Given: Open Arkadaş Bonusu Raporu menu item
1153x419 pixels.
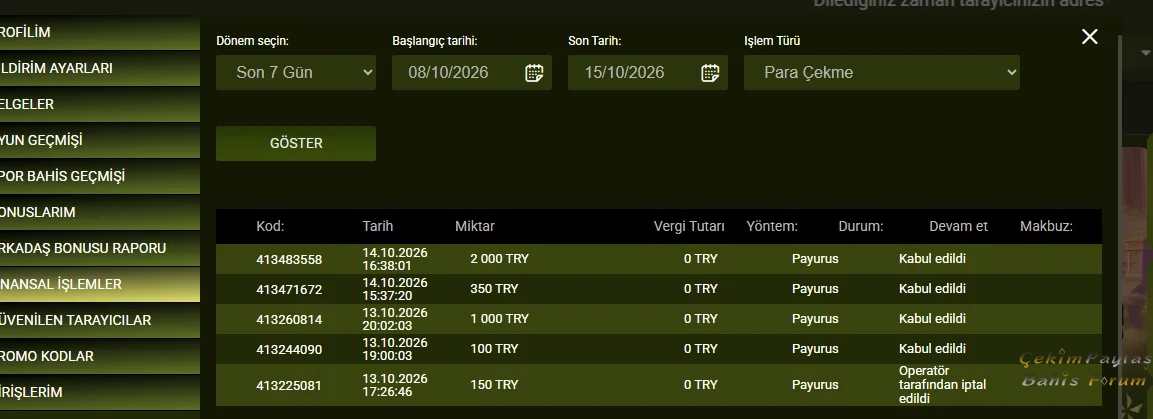Looking at the screenshot, I should (x=99, y=248).
